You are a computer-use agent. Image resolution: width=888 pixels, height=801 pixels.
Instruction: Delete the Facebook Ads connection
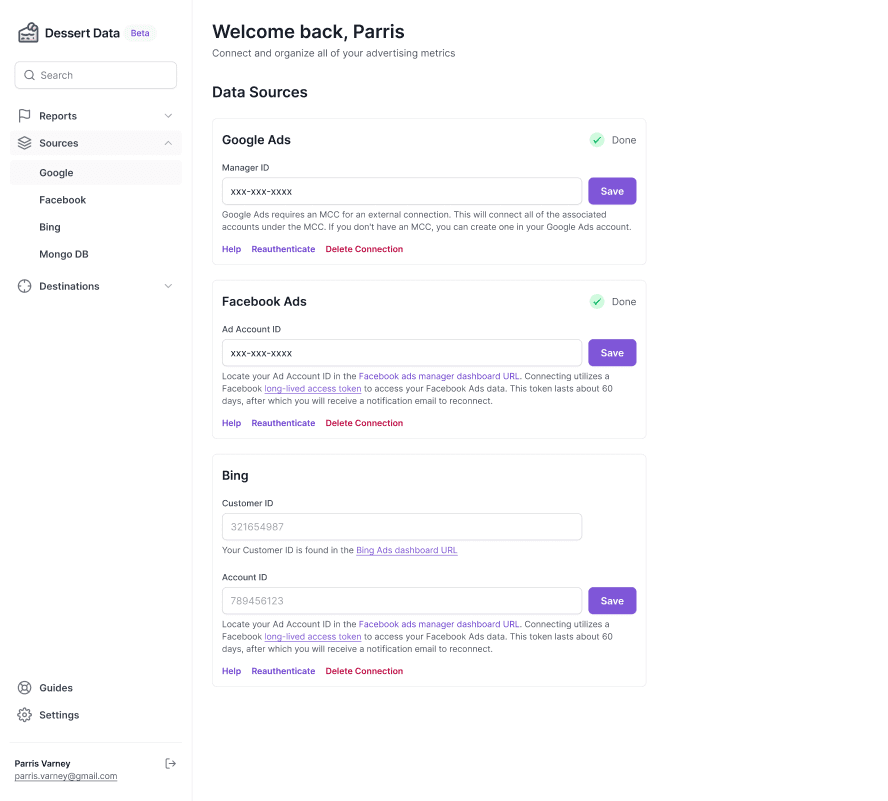click(364, 423)
